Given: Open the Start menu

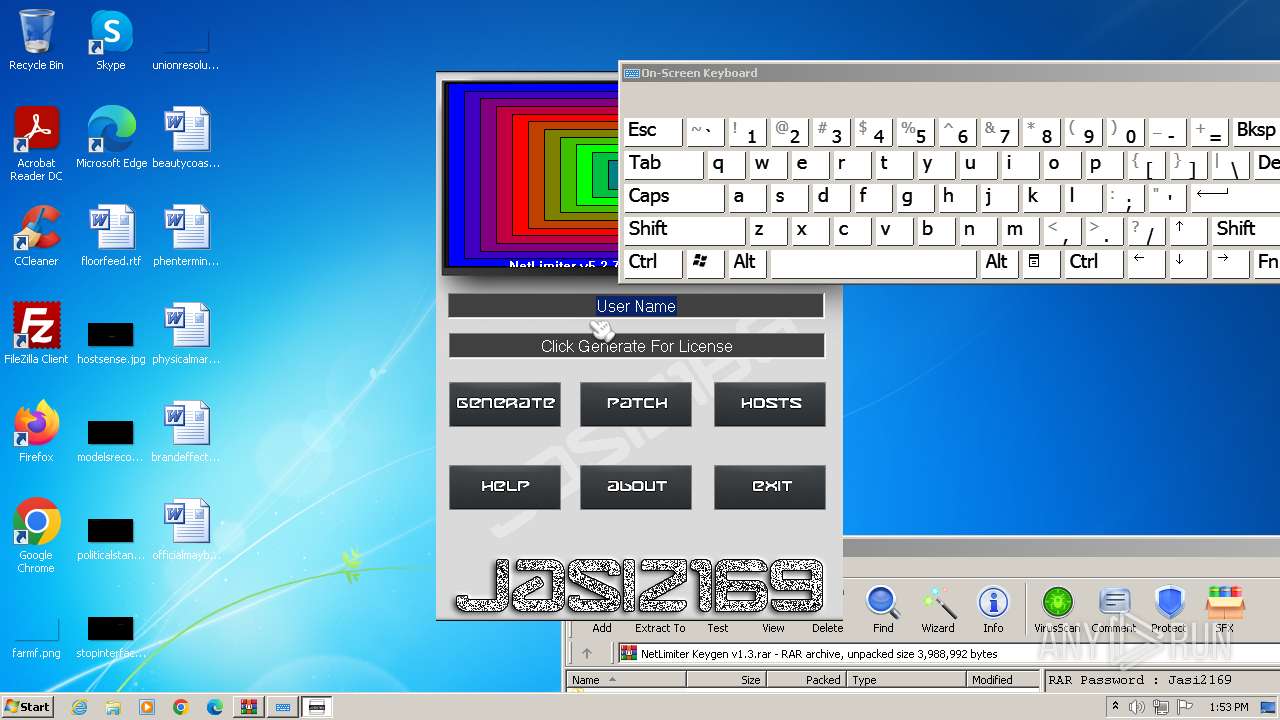Looking at the screenshot, I should 27,707.
